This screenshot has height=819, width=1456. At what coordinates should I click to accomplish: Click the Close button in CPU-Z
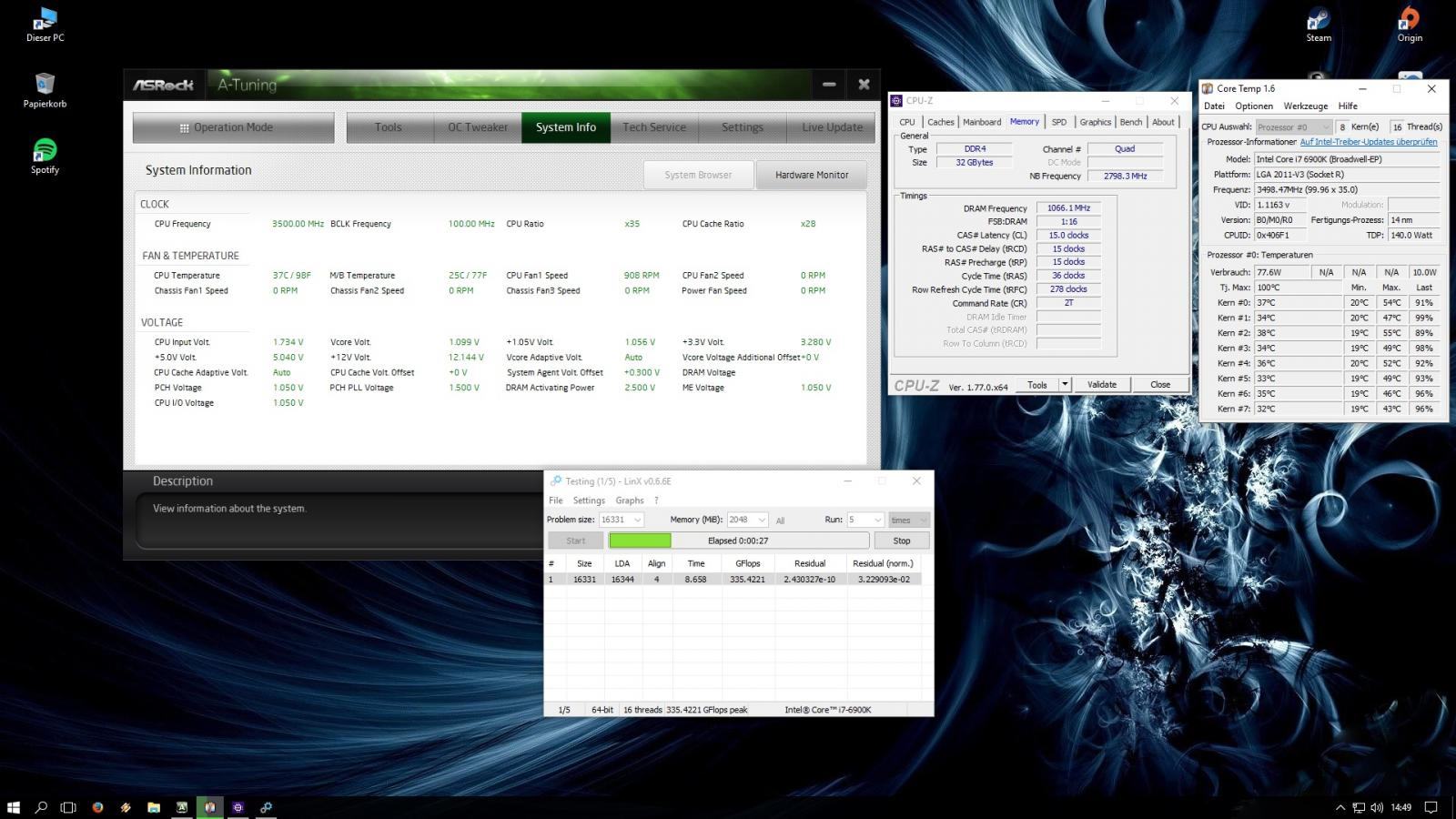[1160, 385]
